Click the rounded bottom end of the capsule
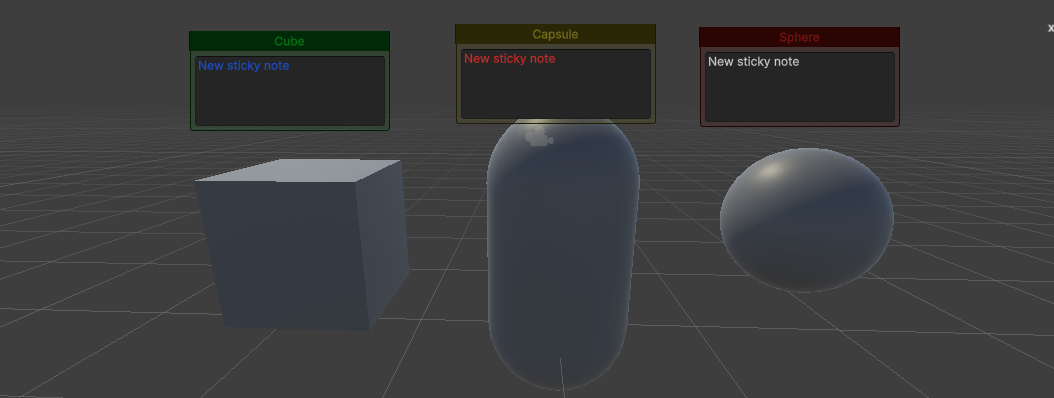 tap(559, 360)
